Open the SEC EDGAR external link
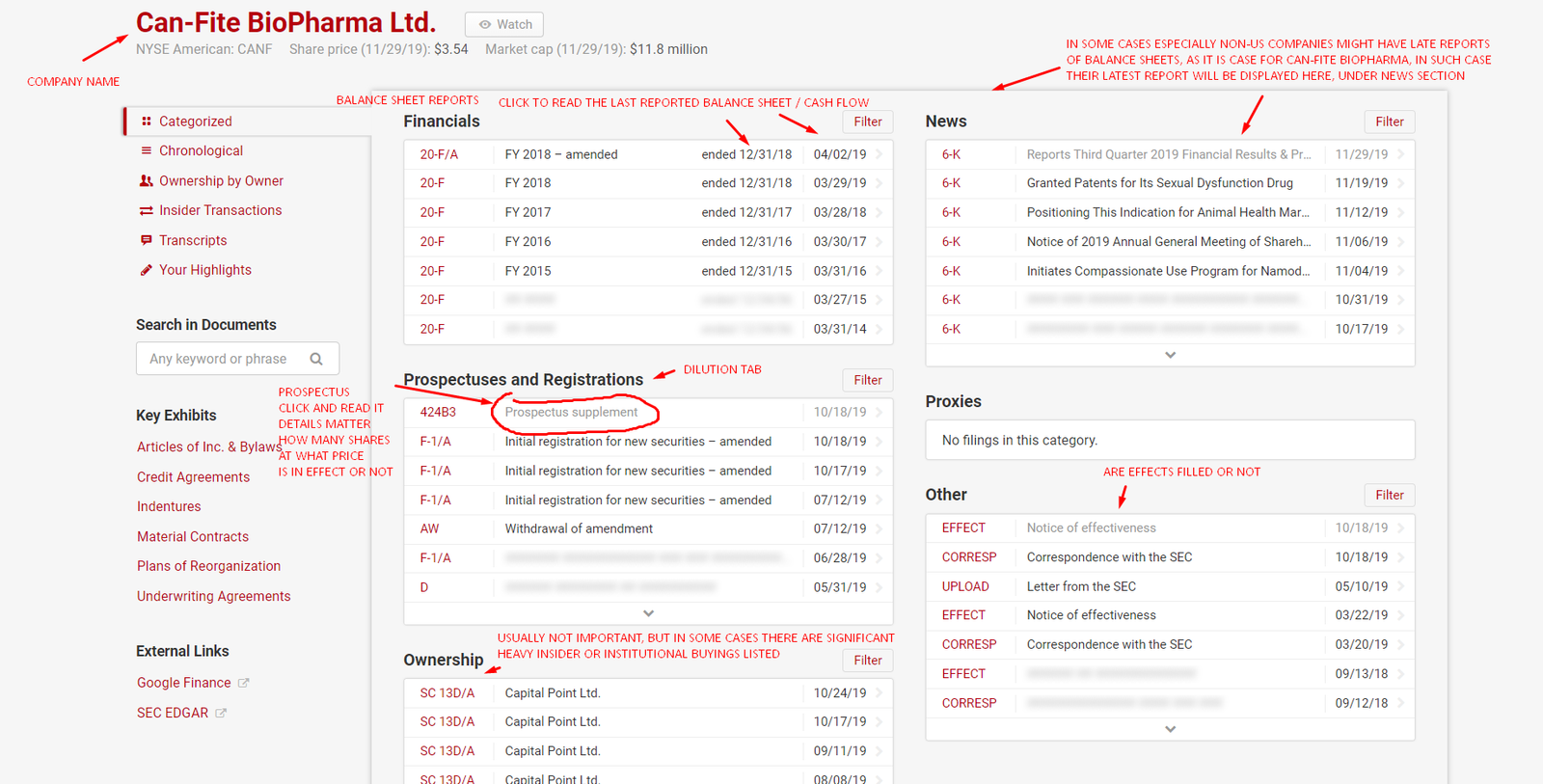This screenshot has height=784, width=1543. click(173, 713)
